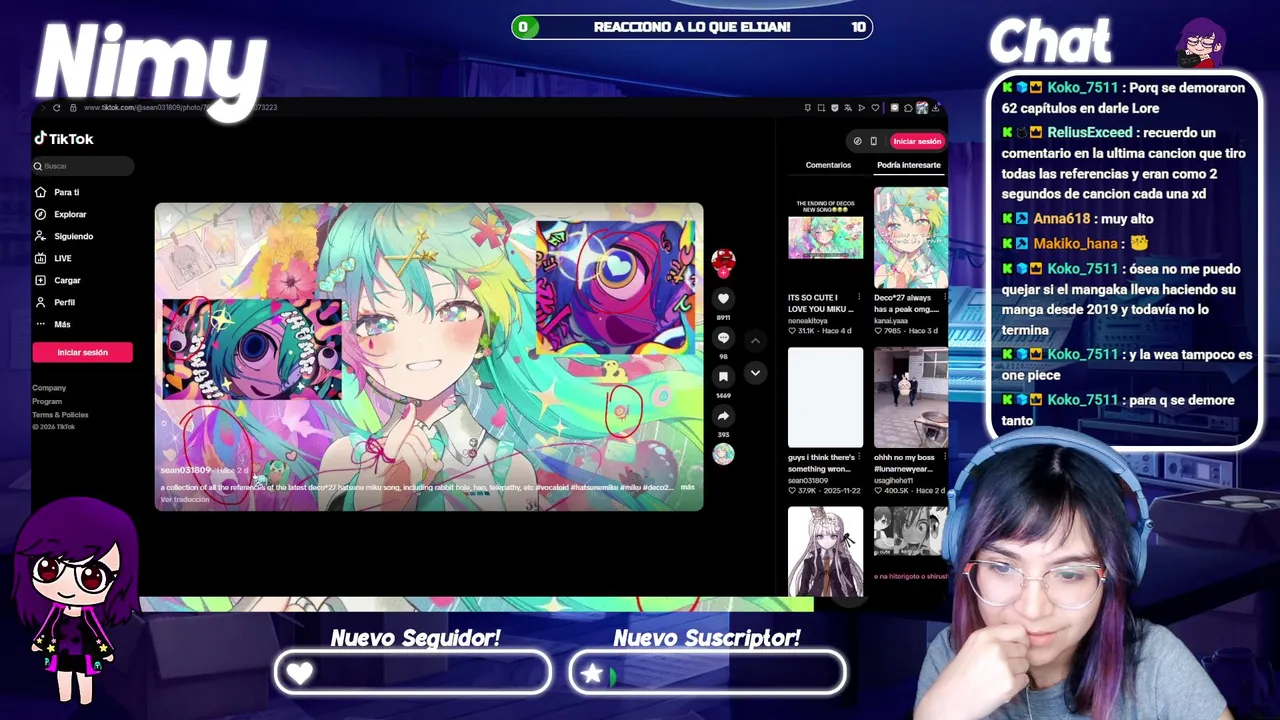Go to the Siguiendo section
The height and width of the screenshot is (720, 1280).
pos(64,236)
